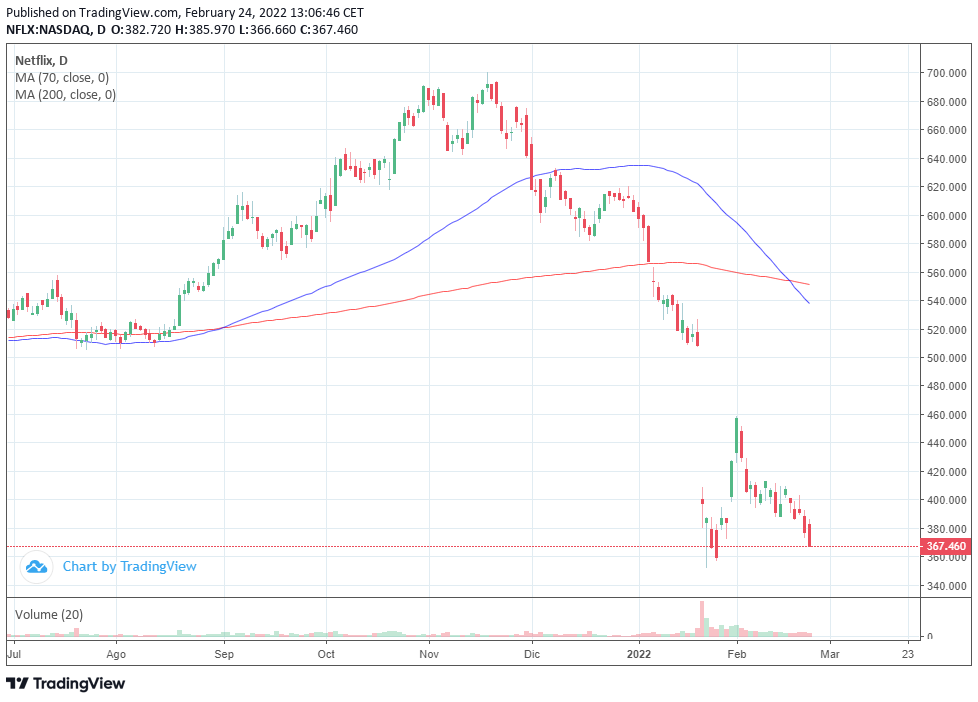Click the 'Dic' time axis label
The width and height of the screenshot is (978, 702).
coord(532,654)
